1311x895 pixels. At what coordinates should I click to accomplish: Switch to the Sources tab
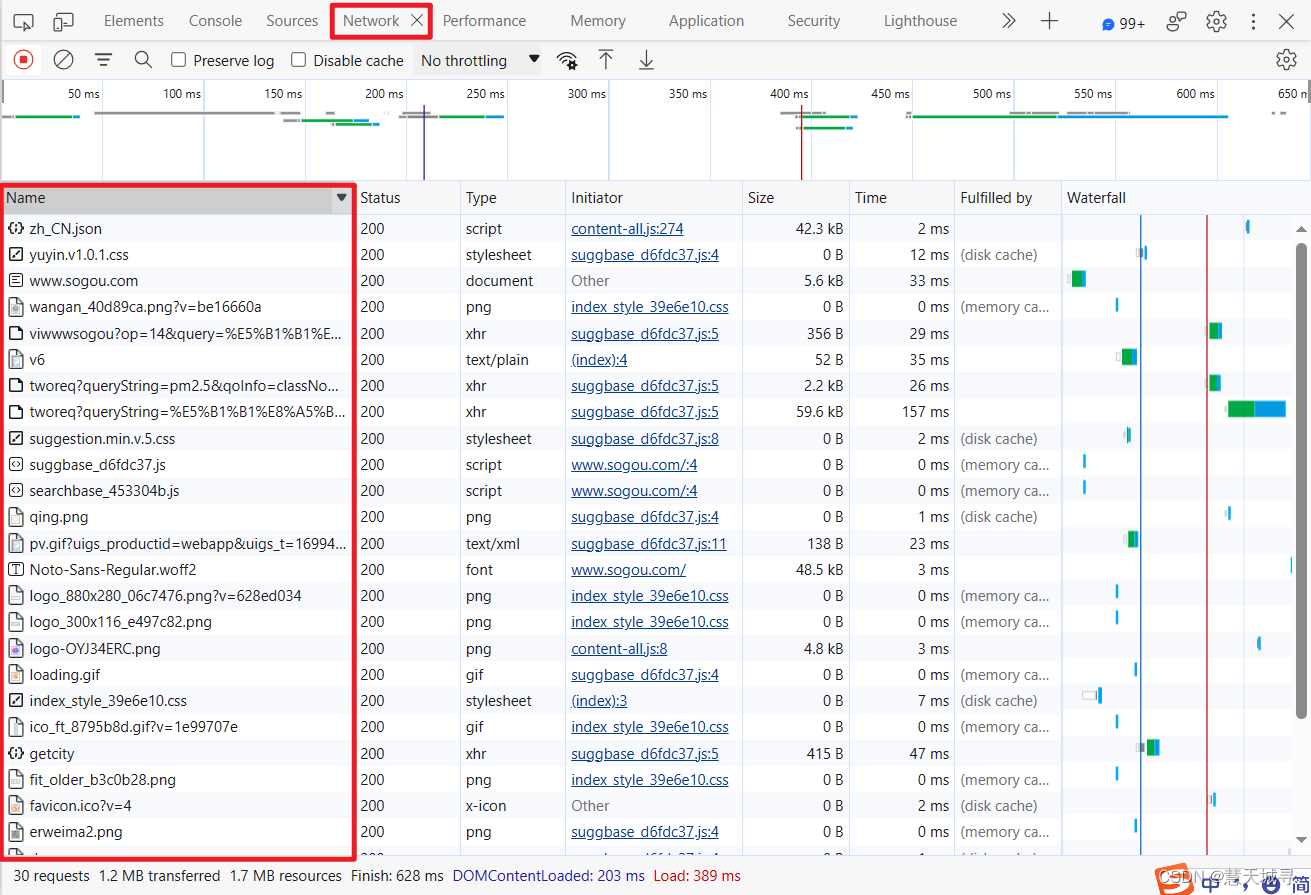(x=292, y=21)
